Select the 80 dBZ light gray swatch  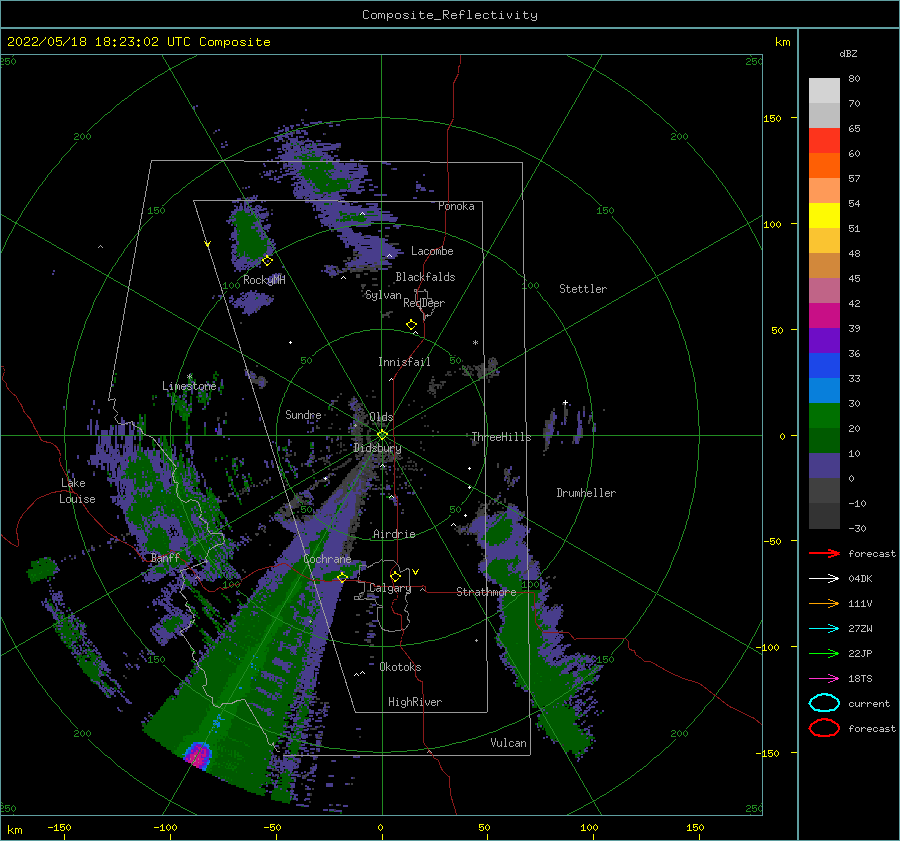824,91
